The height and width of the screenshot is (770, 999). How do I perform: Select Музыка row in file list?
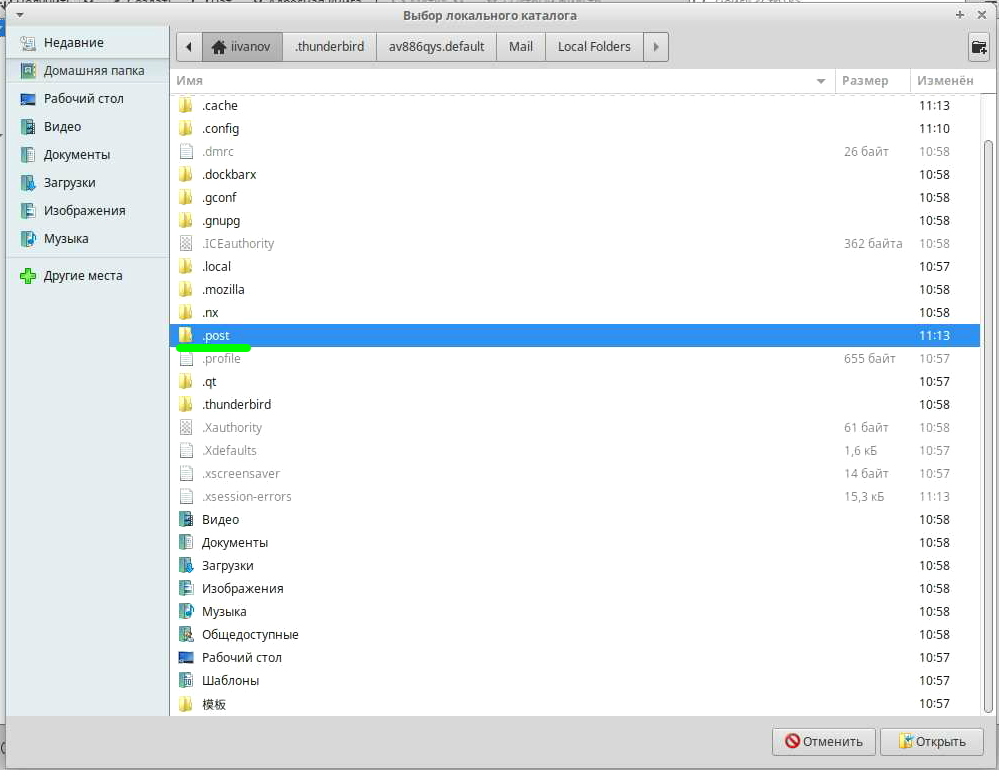(575, 611)
